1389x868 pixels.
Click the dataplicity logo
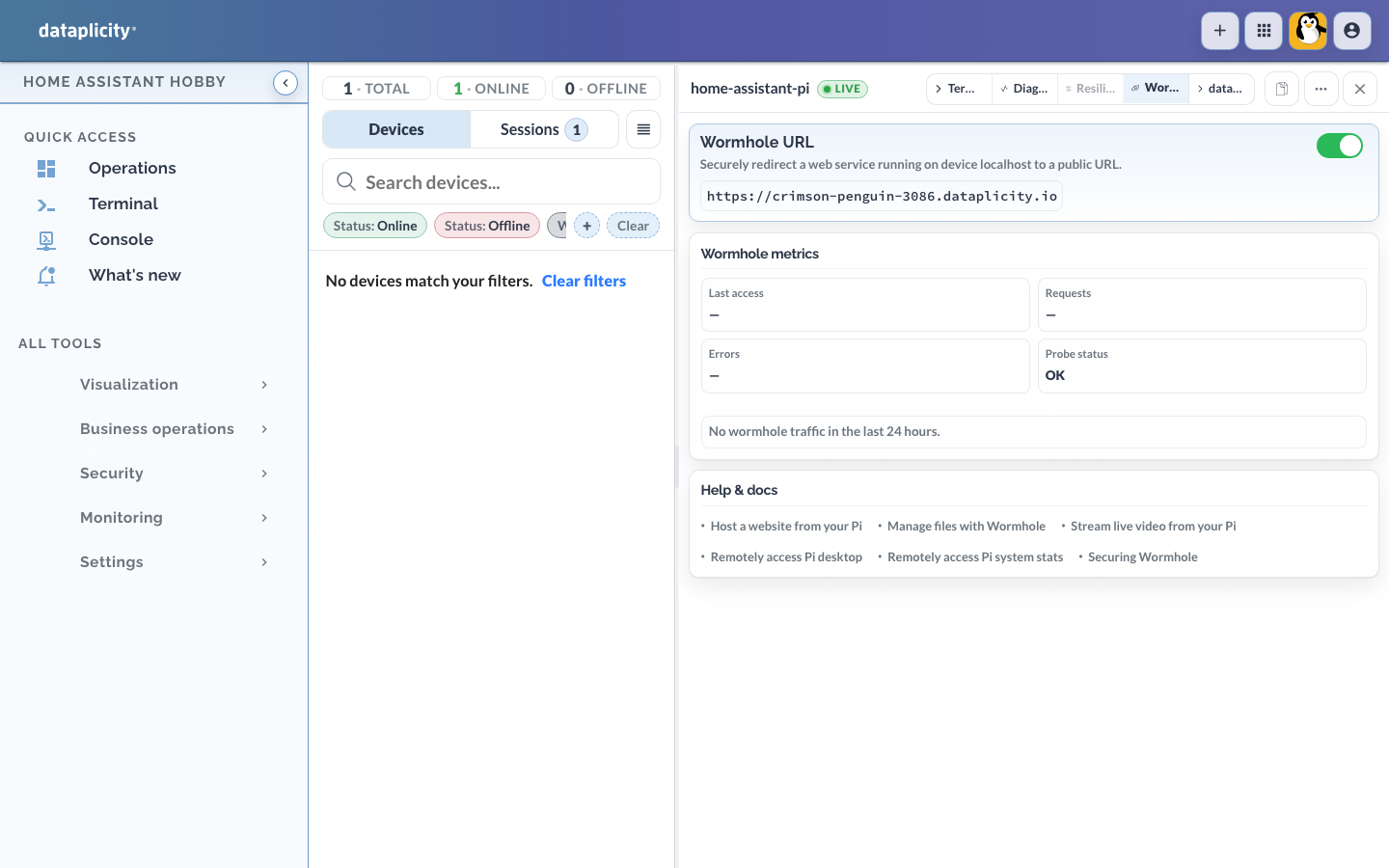(x=87, y=31)
